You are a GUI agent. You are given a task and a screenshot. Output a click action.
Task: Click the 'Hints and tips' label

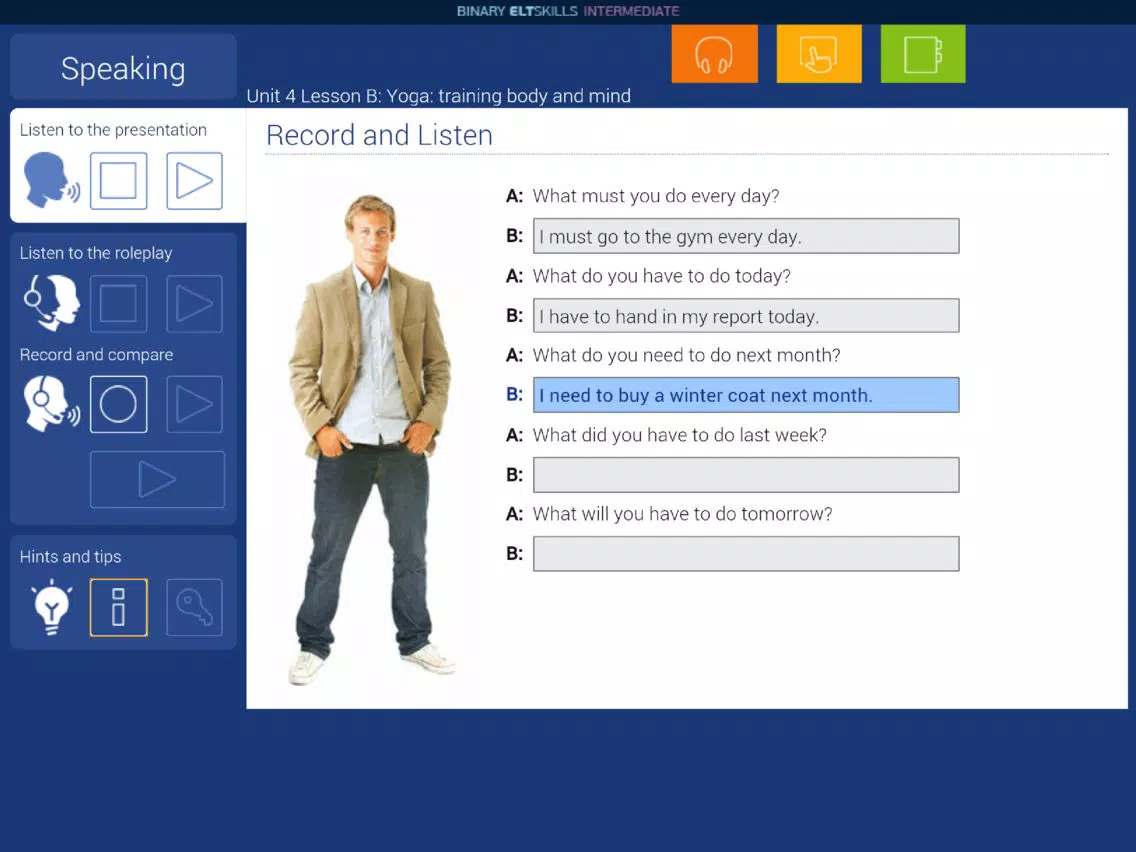(70, 556)
